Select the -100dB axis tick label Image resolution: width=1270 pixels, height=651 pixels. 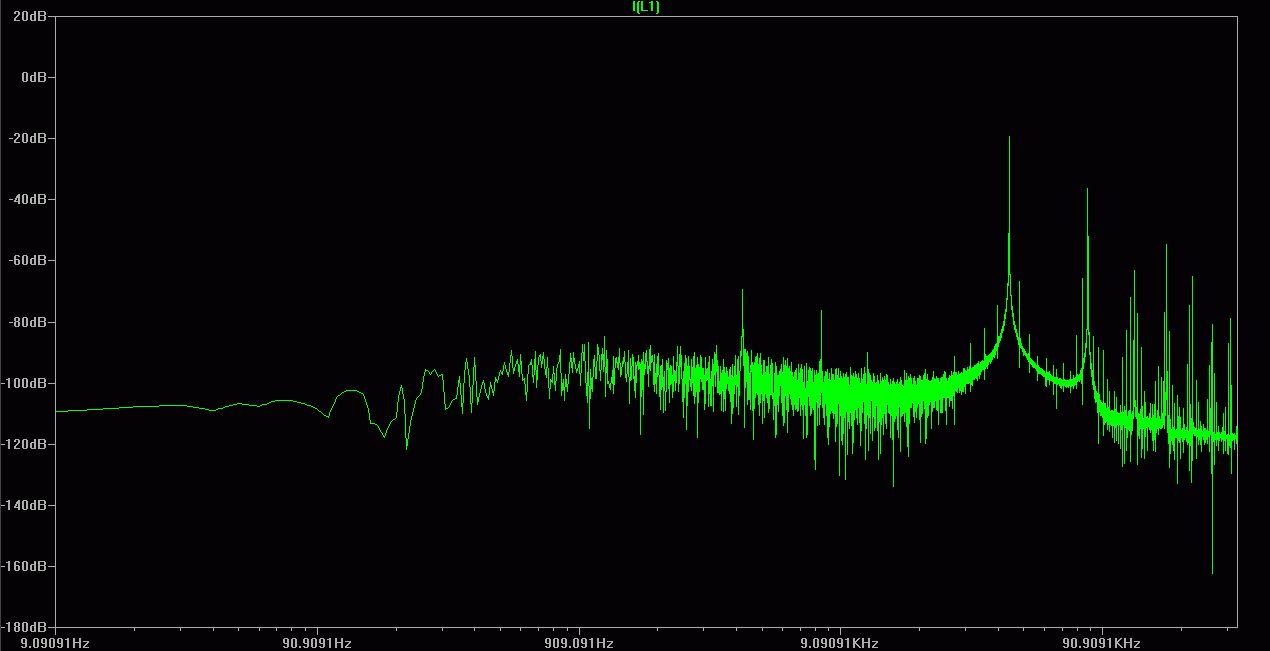click(x=28, y=383)
